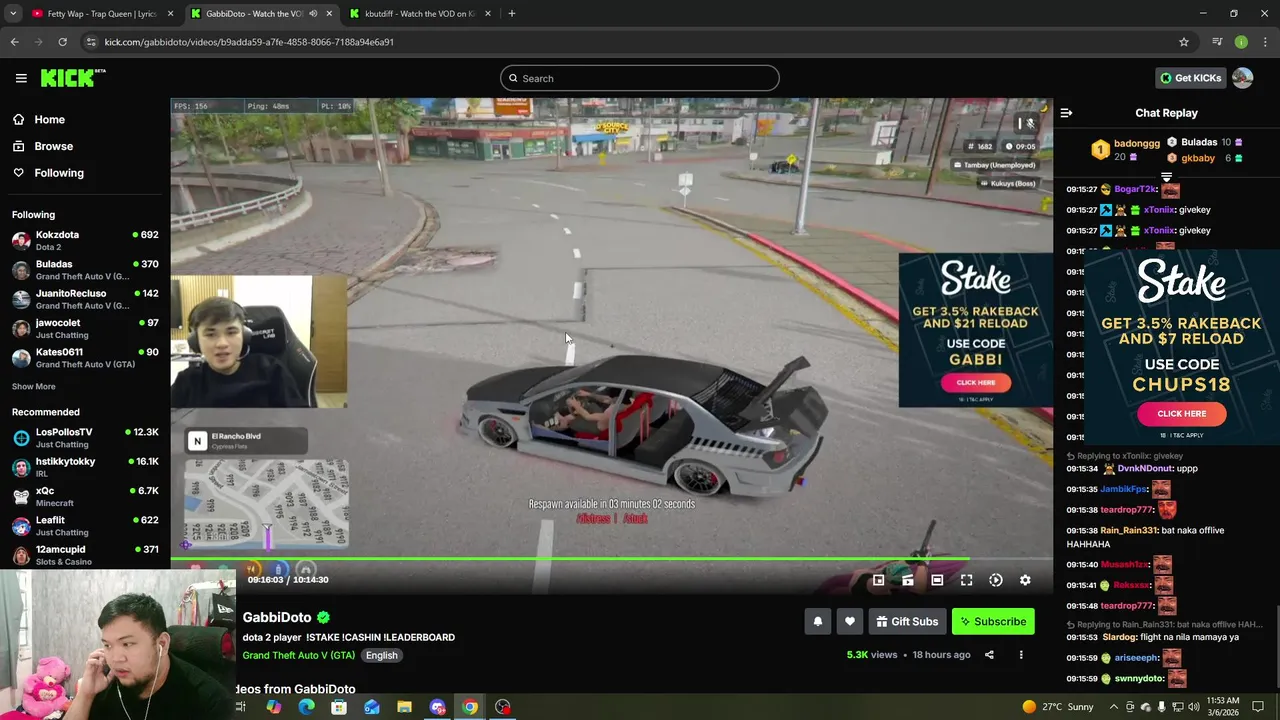Mute the GabbiDoto browser tab audio icon
The height and width of the screenshot is (720, 1280).
(x=313, y=14)
